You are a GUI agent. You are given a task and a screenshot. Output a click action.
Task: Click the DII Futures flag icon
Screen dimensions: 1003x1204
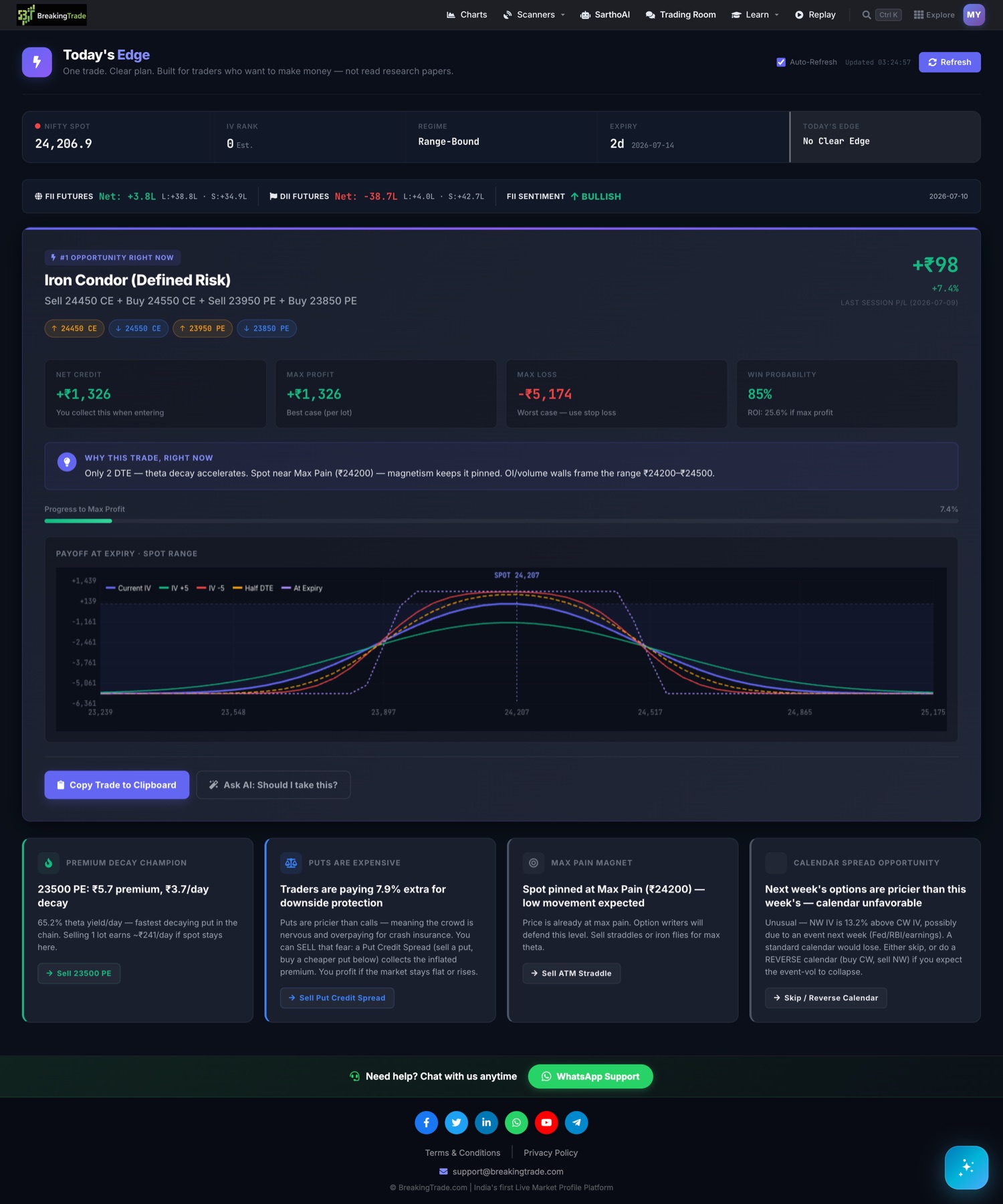[x=273, y=197]
